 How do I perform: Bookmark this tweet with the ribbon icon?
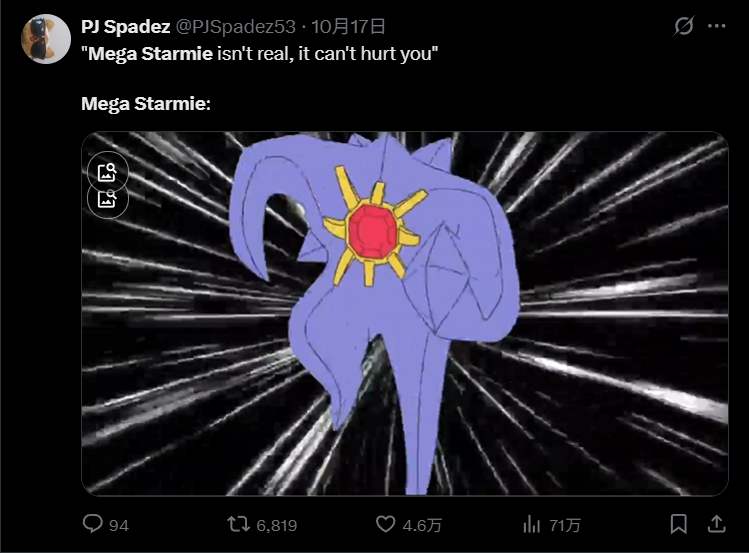click(x=678, y=524)
